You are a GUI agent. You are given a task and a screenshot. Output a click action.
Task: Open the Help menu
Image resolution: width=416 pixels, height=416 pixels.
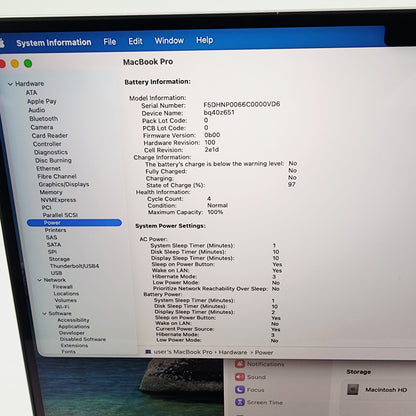pos(205,40)
